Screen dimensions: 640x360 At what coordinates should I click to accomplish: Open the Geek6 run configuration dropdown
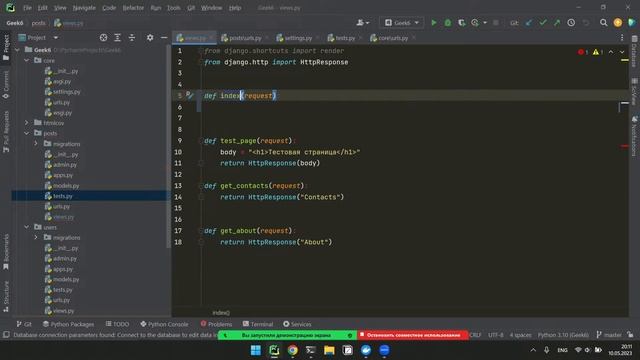[x=402, y=23]
